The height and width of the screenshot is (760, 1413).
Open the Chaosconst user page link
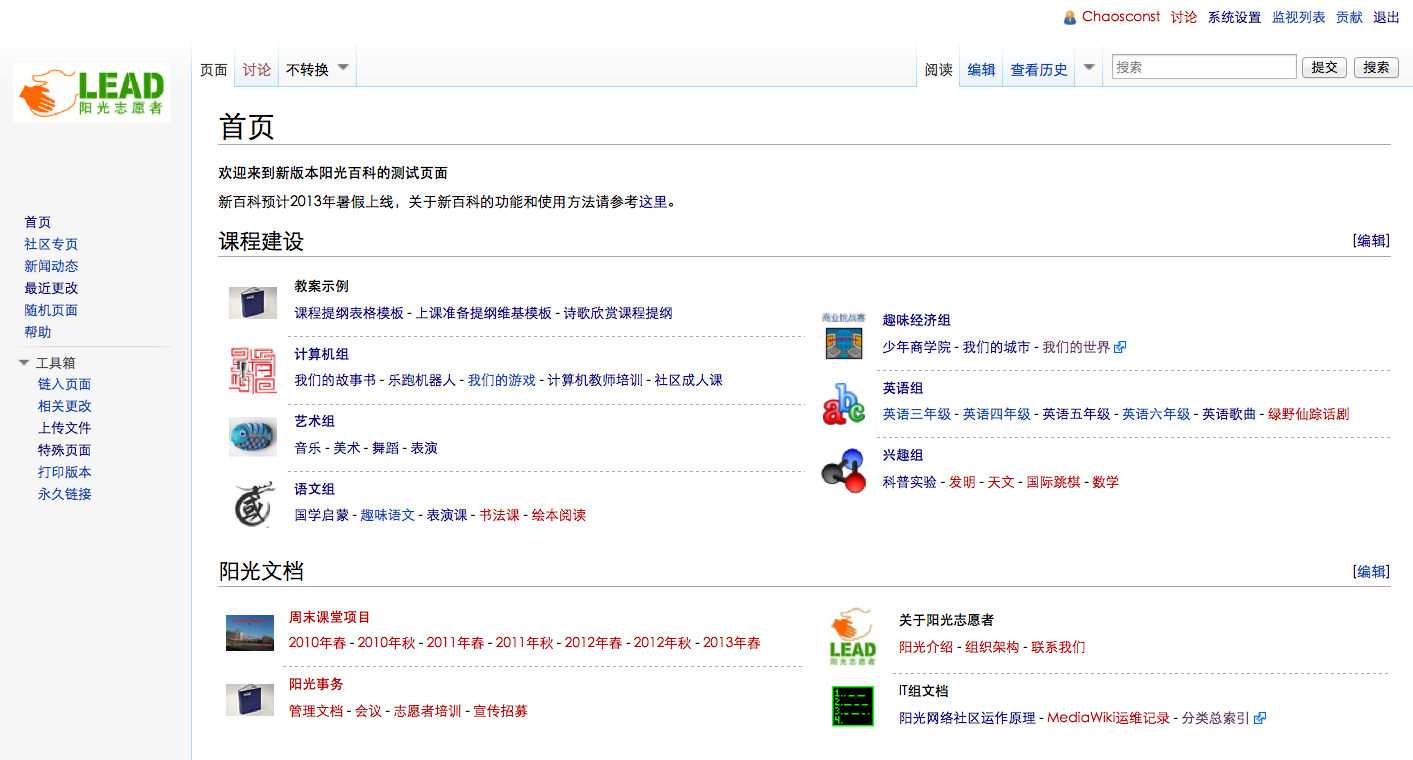click(1121, 17)
